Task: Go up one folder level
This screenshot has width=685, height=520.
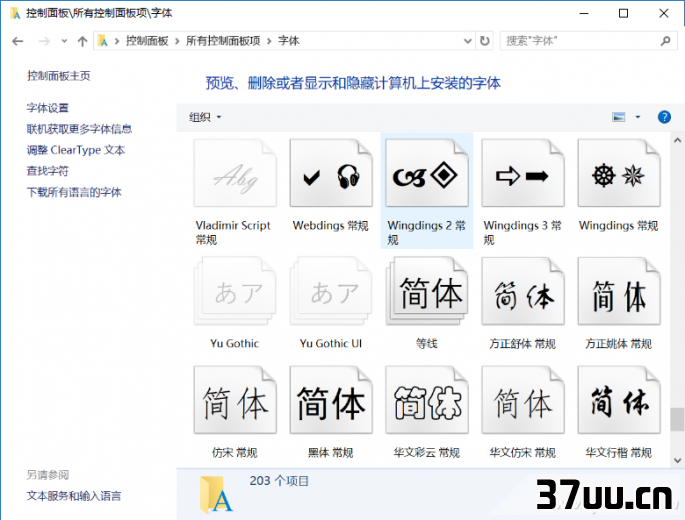Action: (x=82, y=41)
